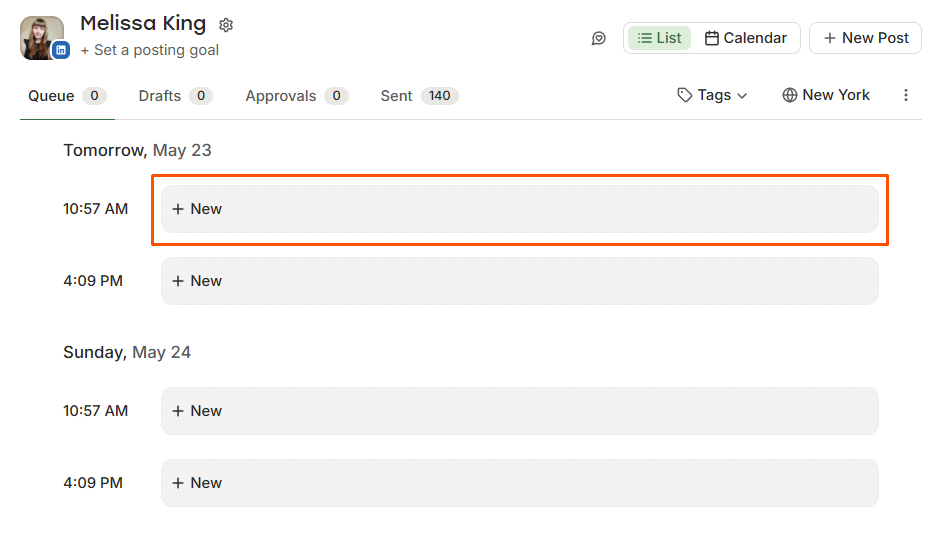Click the LinkedIn badge on the avatar
Screen dimensions: 943x537
point(61,50)
